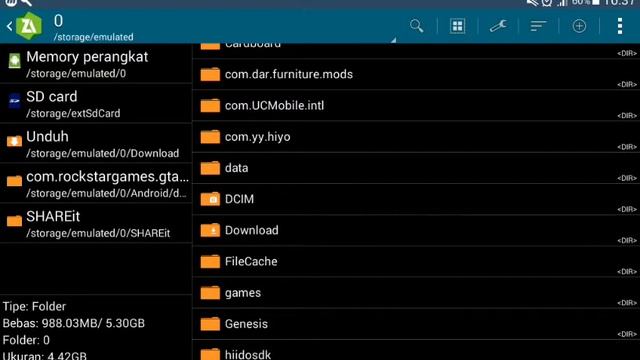Screen dimensions: 640x360
Task: Open the three-dot overflow menu
Action: (x=620, y=26)
